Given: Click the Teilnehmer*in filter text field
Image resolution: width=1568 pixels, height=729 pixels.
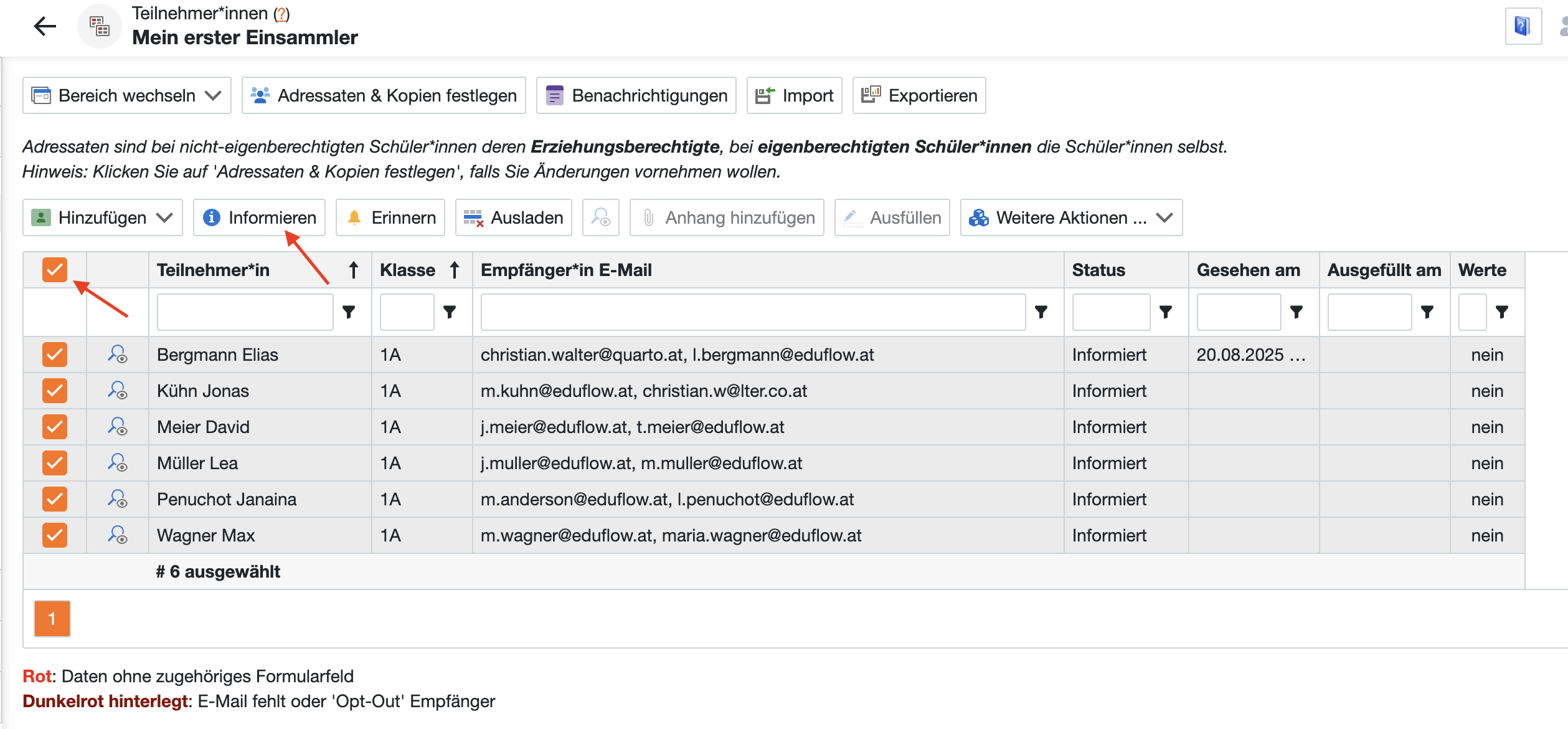Looking at the screenshot, I should click(245, 312).
